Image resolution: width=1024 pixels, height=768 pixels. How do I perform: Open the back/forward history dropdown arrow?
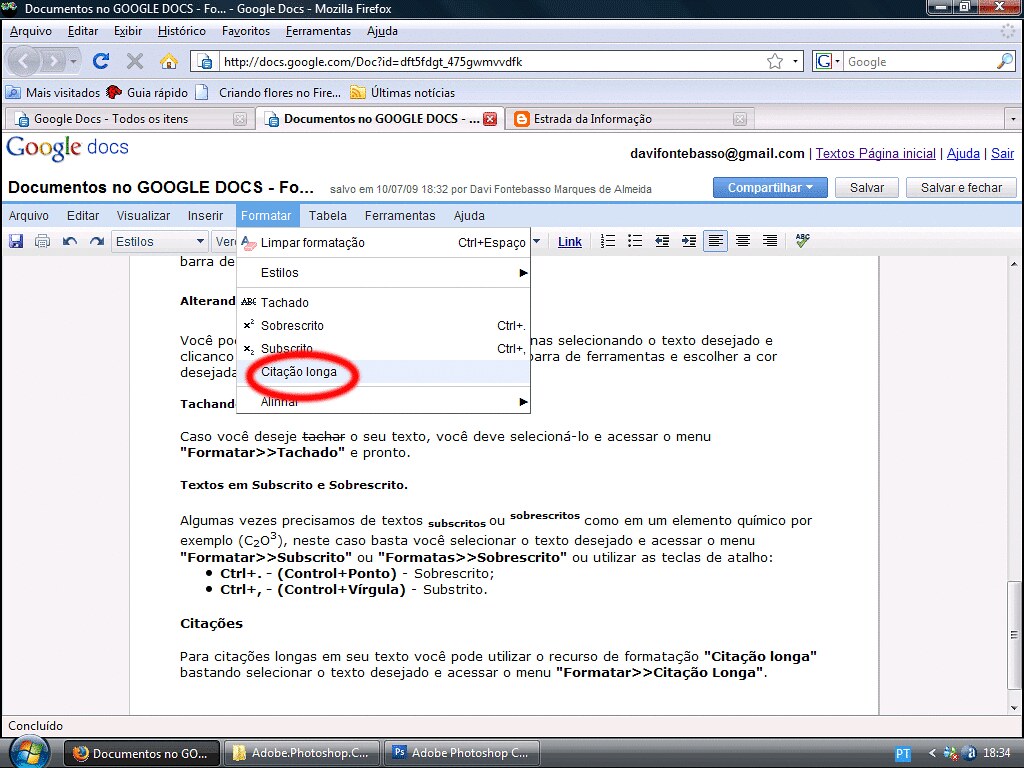click(73, 61)
